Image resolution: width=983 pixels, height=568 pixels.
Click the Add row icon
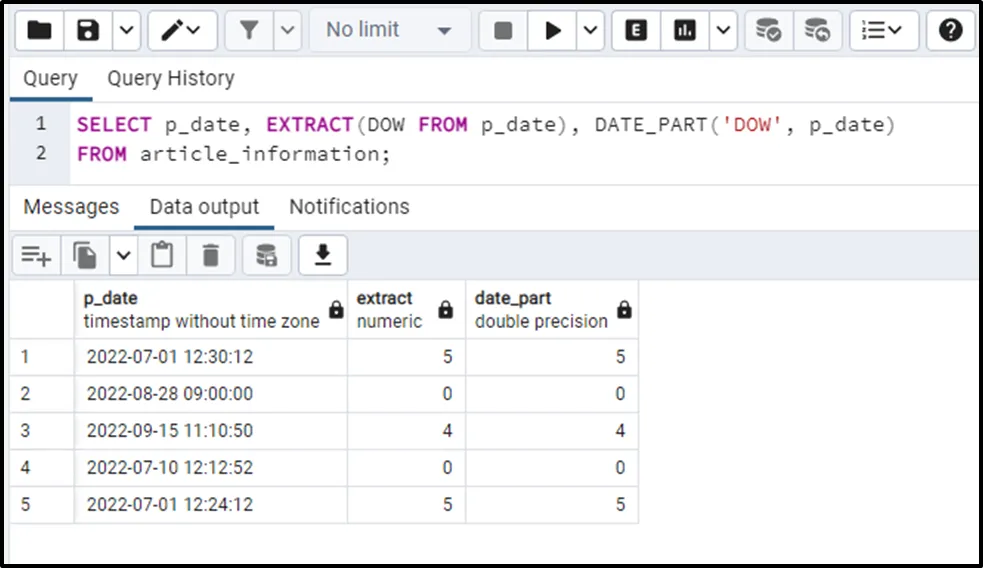click(x=36, y=256)
